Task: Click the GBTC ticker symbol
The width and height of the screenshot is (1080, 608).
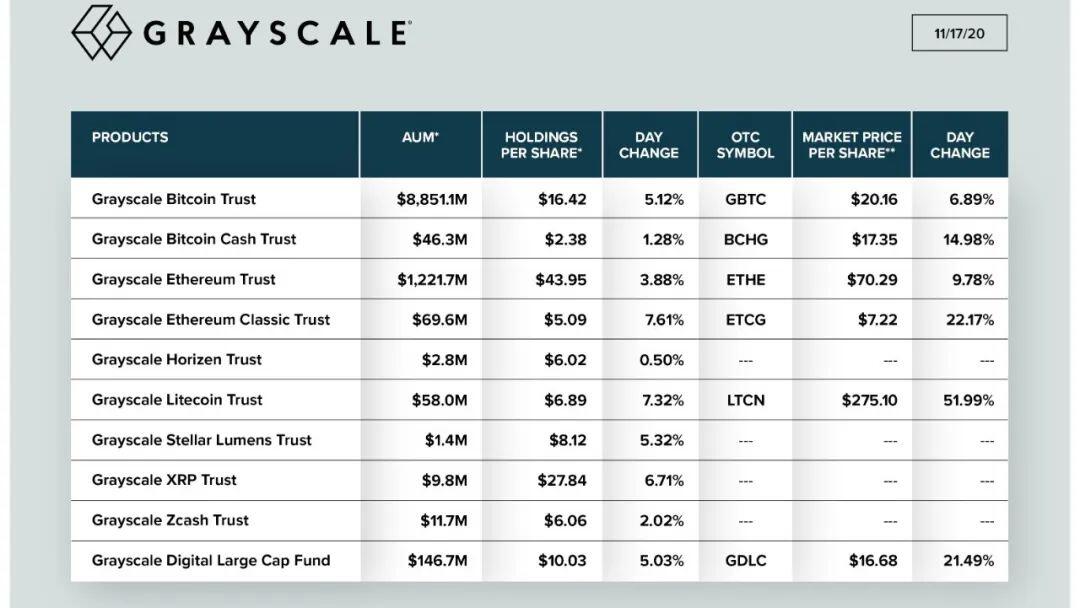Action: (745, 200)
